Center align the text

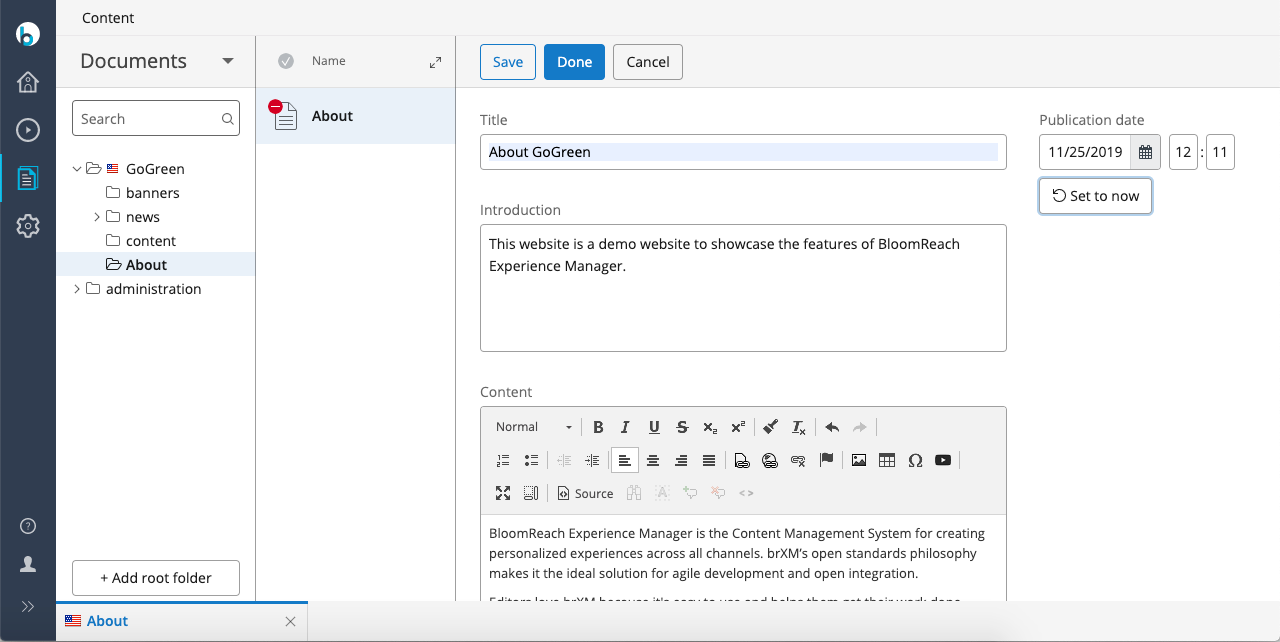tap(653, 460)
